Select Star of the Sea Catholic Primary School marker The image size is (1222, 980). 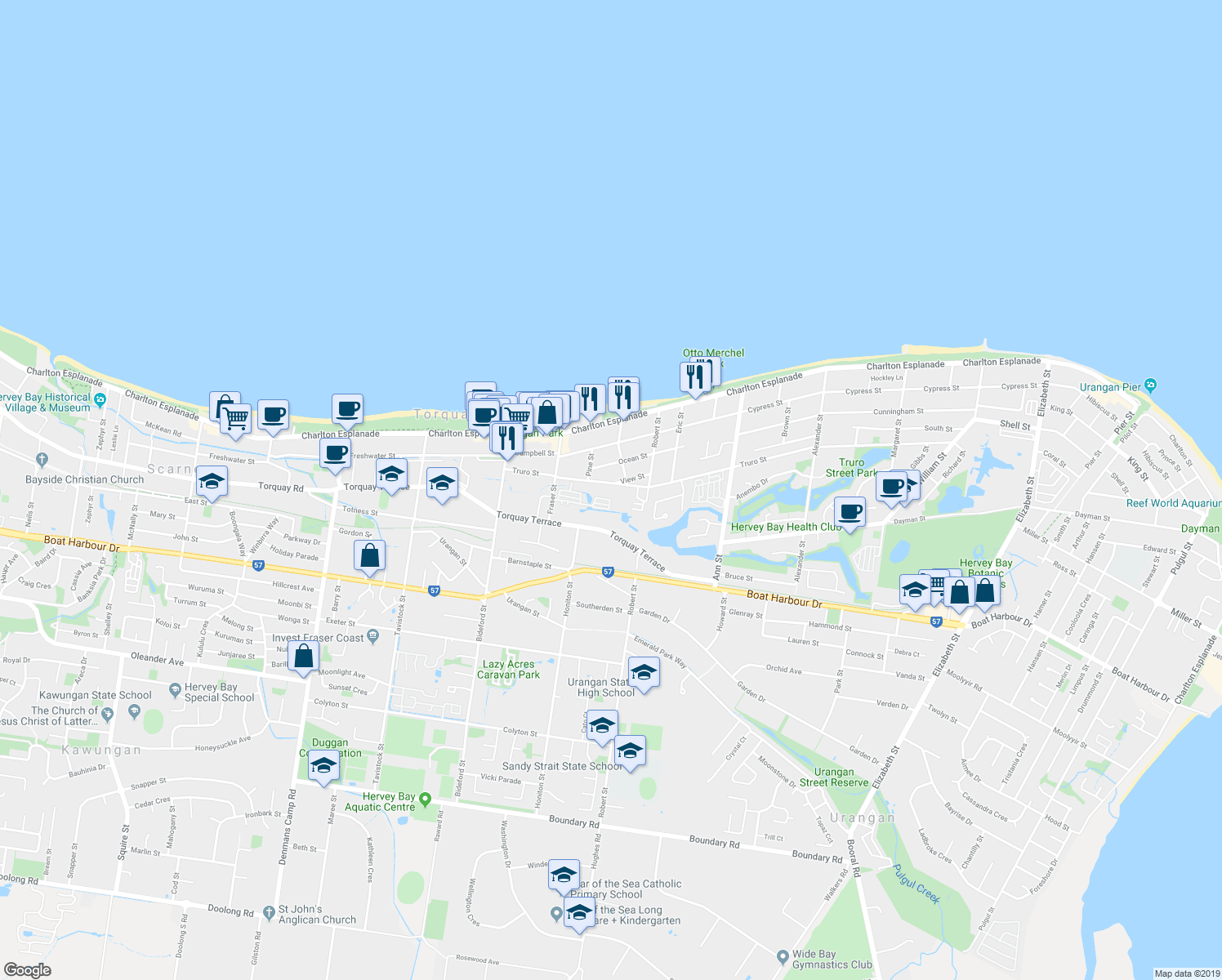[564, 876]
